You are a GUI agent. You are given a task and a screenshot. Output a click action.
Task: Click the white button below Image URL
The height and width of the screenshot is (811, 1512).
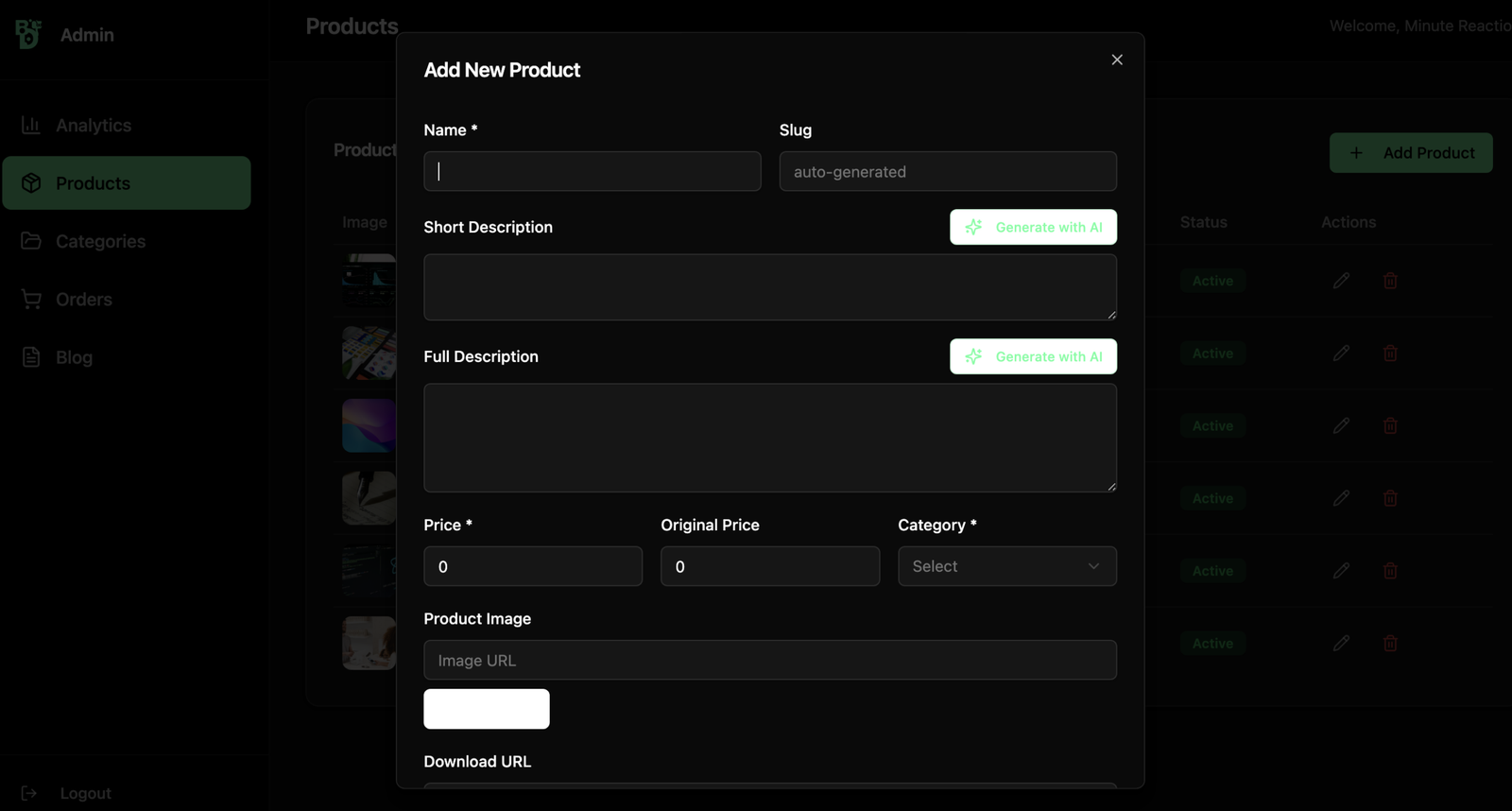tap(486, 709)
